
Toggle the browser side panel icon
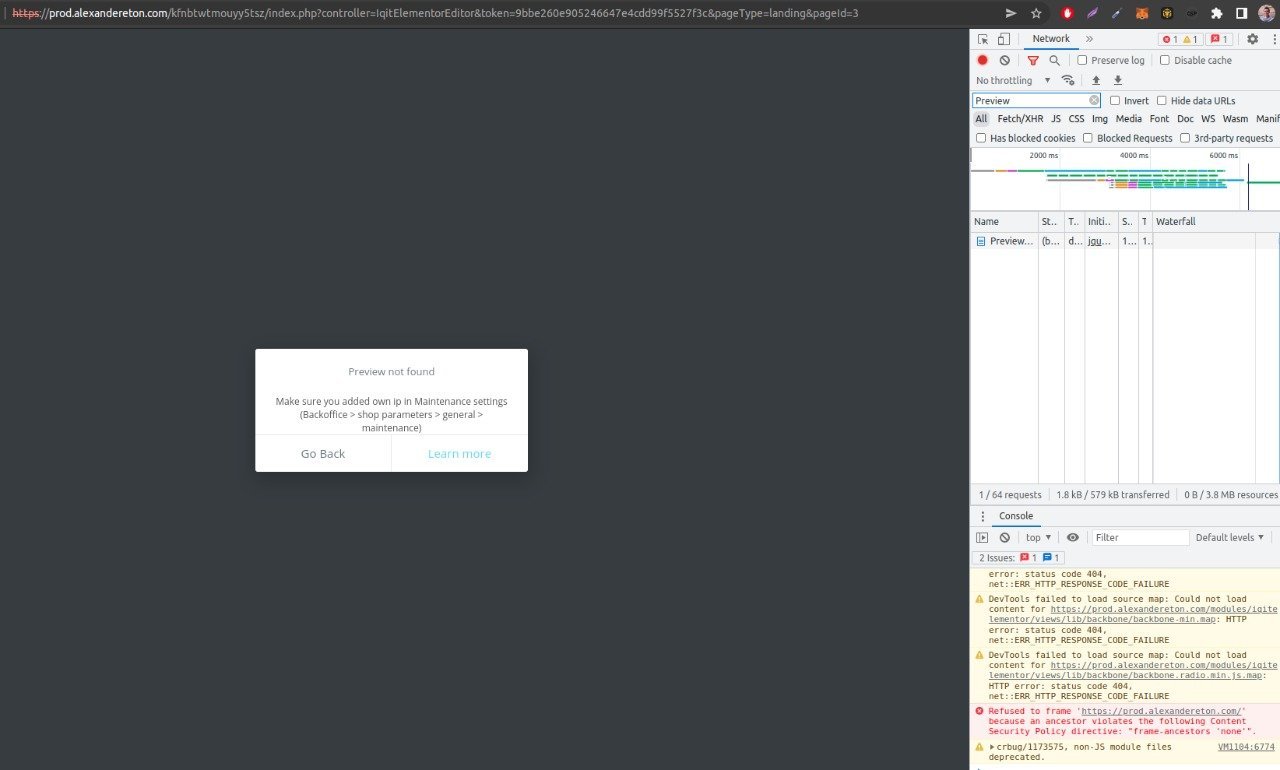click(1241, 13)
